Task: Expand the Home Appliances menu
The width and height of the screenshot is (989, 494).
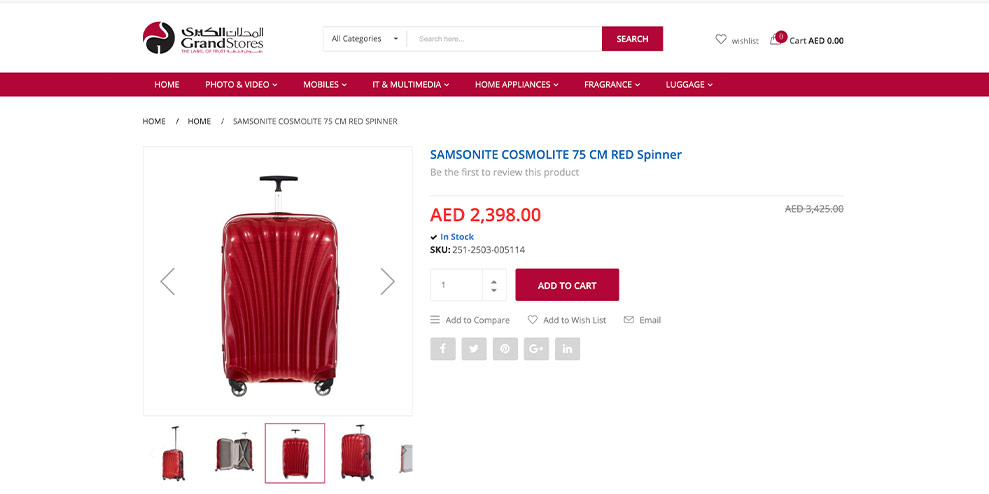Action: tap(516, 85)
